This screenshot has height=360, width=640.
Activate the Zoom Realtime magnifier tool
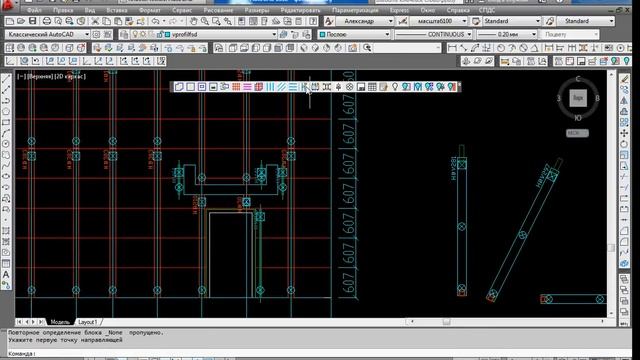(x=204, y=21)
